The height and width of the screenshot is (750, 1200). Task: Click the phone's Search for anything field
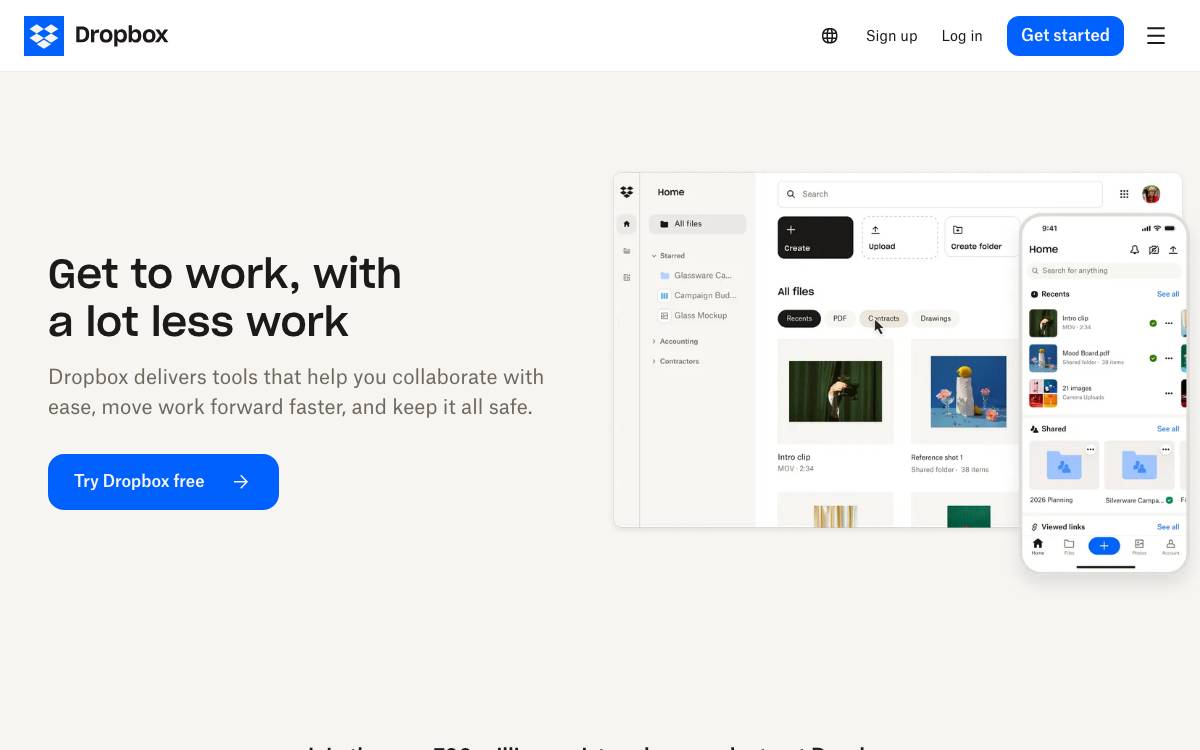click(1105, 271)
